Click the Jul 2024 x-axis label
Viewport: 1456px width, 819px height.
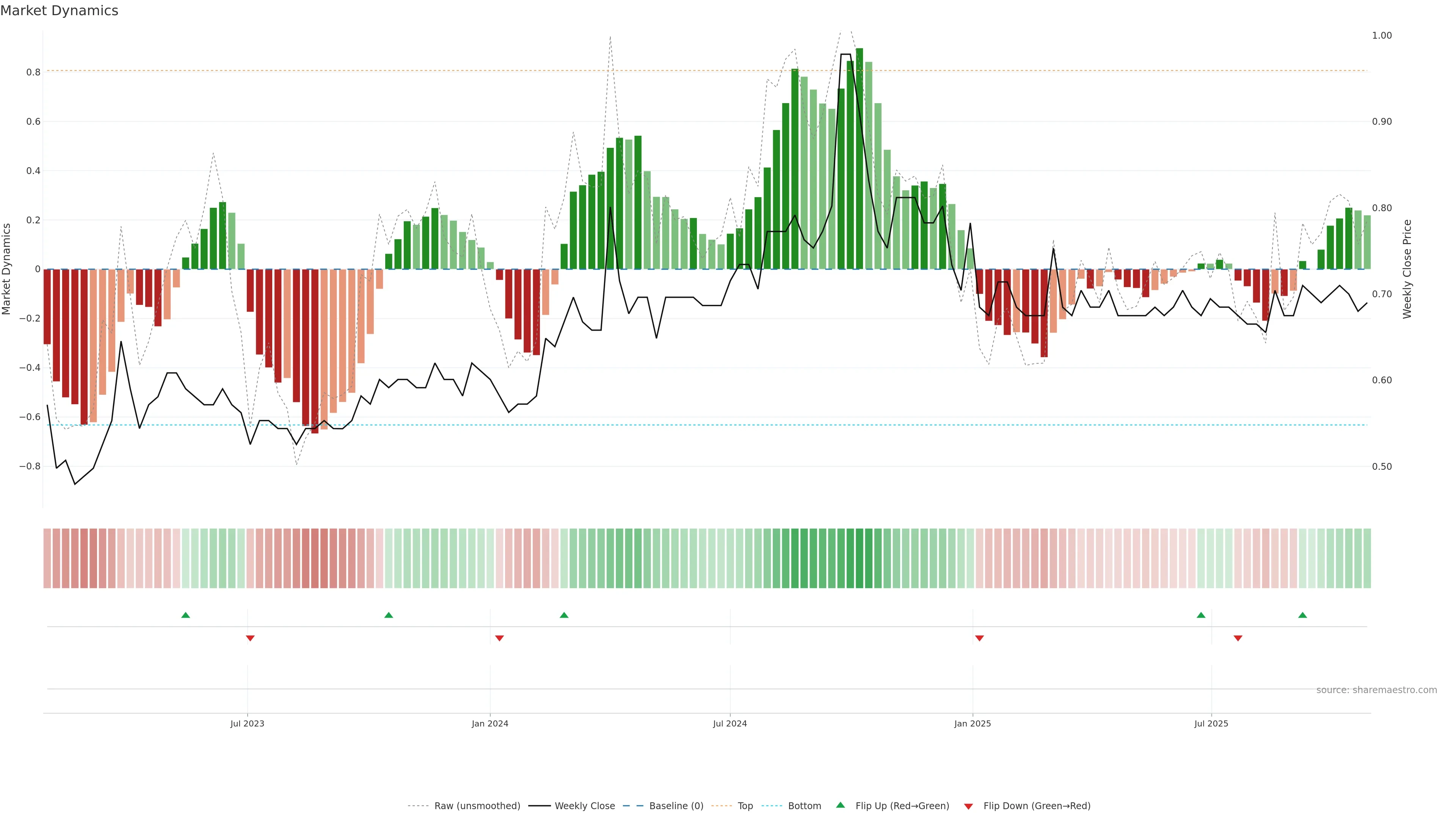(730, 723)
